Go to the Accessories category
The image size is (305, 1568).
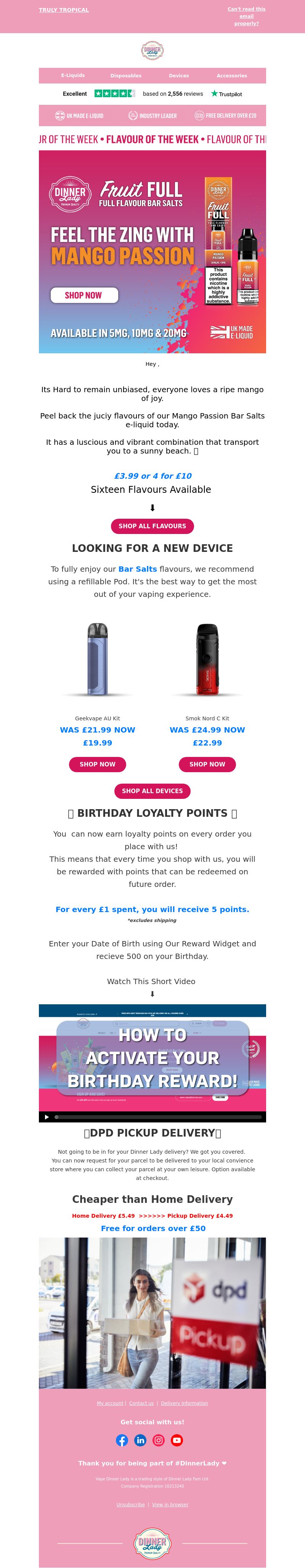(232, 75)
